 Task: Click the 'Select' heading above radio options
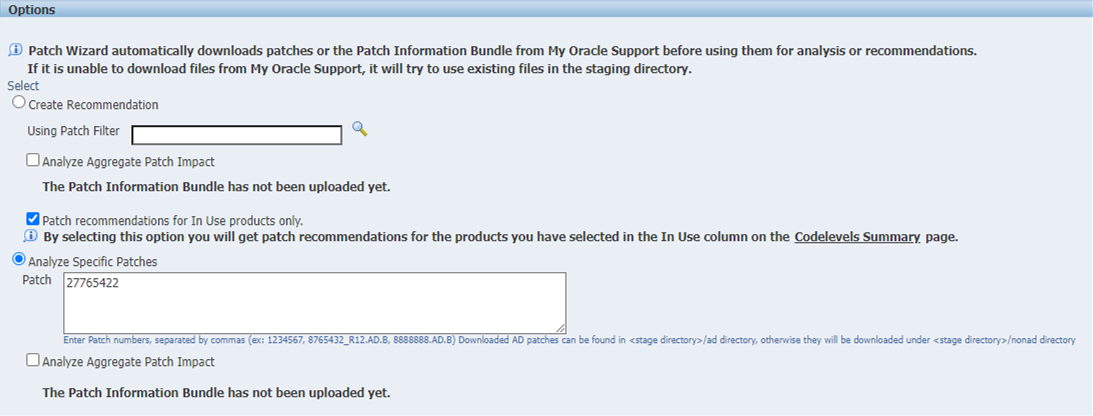click(23, 86)
